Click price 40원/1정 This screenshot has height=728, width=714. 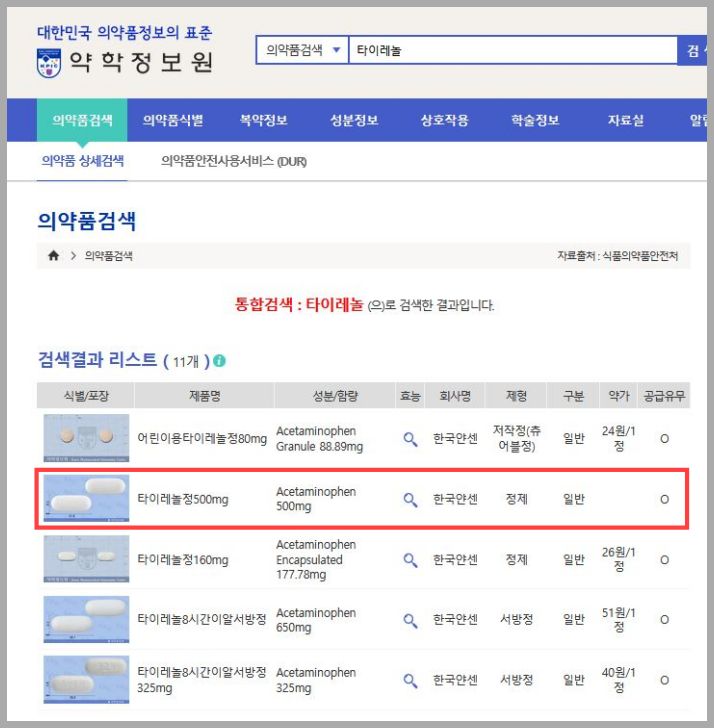tap(618, 680)
